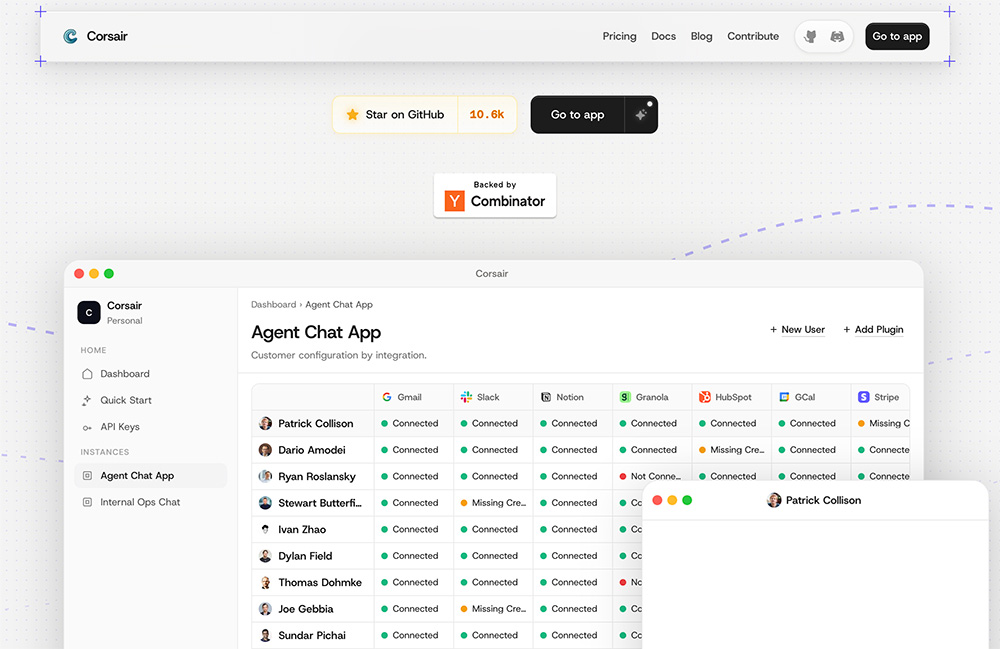Select the Agent Chat App instance
1000x649 pixels.
[x=151, y=476]
